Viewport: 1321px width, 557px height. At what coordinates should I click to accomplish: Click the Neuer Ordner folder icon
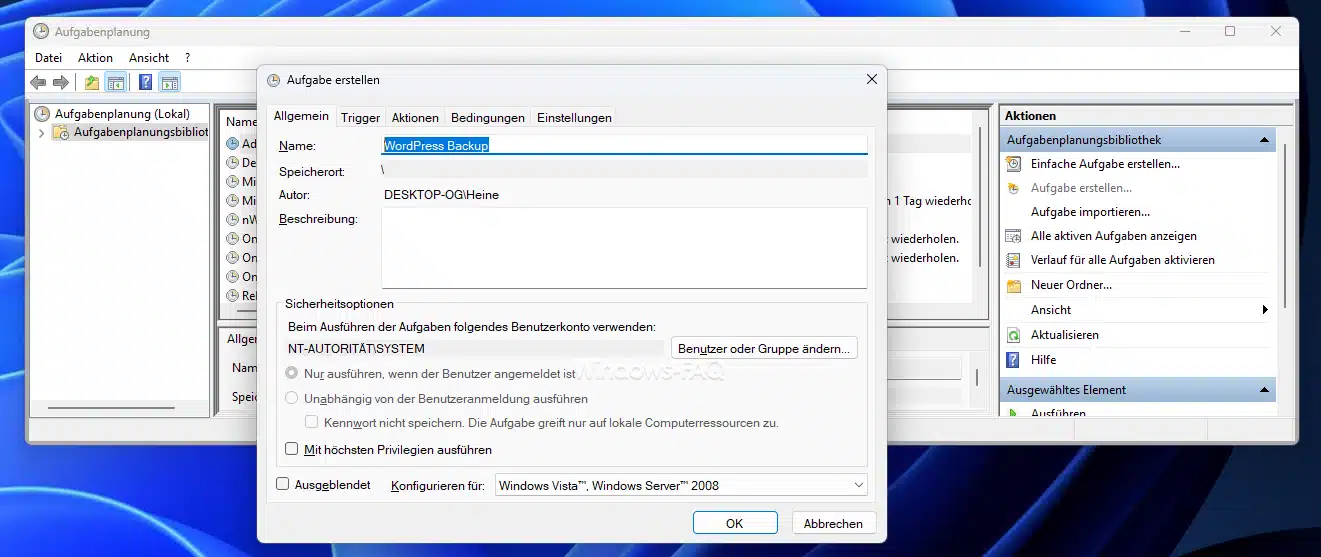1013,285
